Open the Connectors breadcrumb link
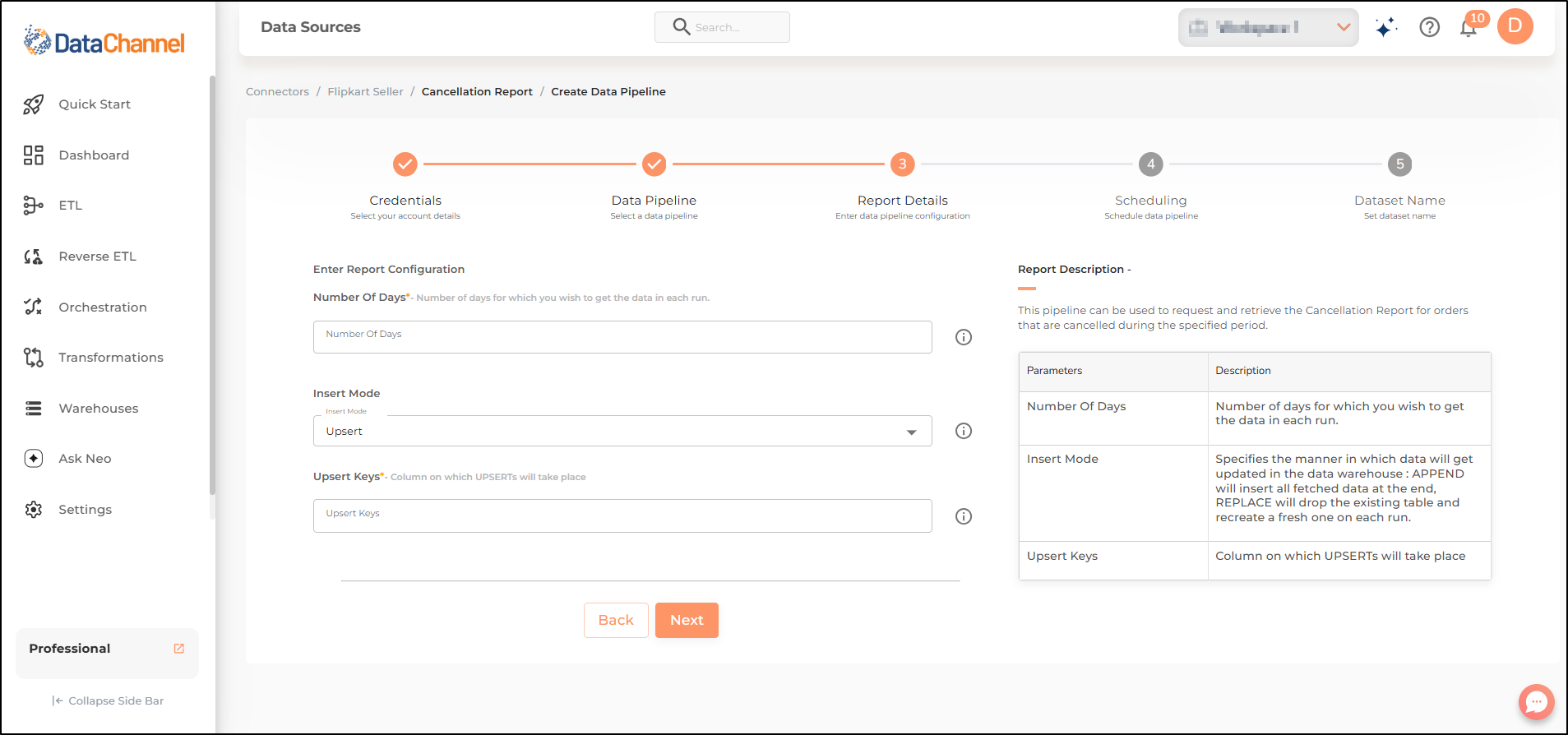This screenshot has width=1568, height=735. pos(277,91)
